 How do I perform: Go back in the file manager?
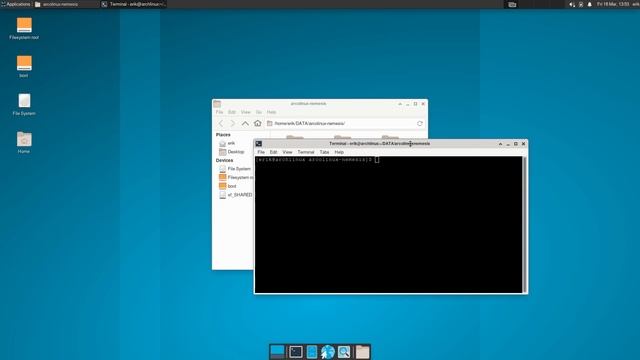pyautogui.click(x=221, y=123)
